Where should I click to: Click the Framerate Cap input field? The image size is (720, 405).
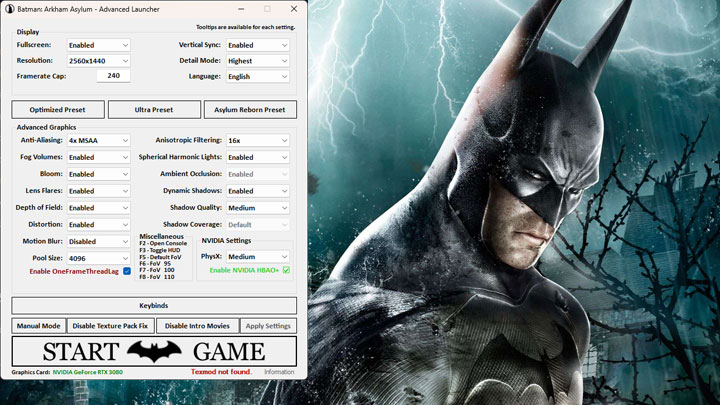point(113,76)
